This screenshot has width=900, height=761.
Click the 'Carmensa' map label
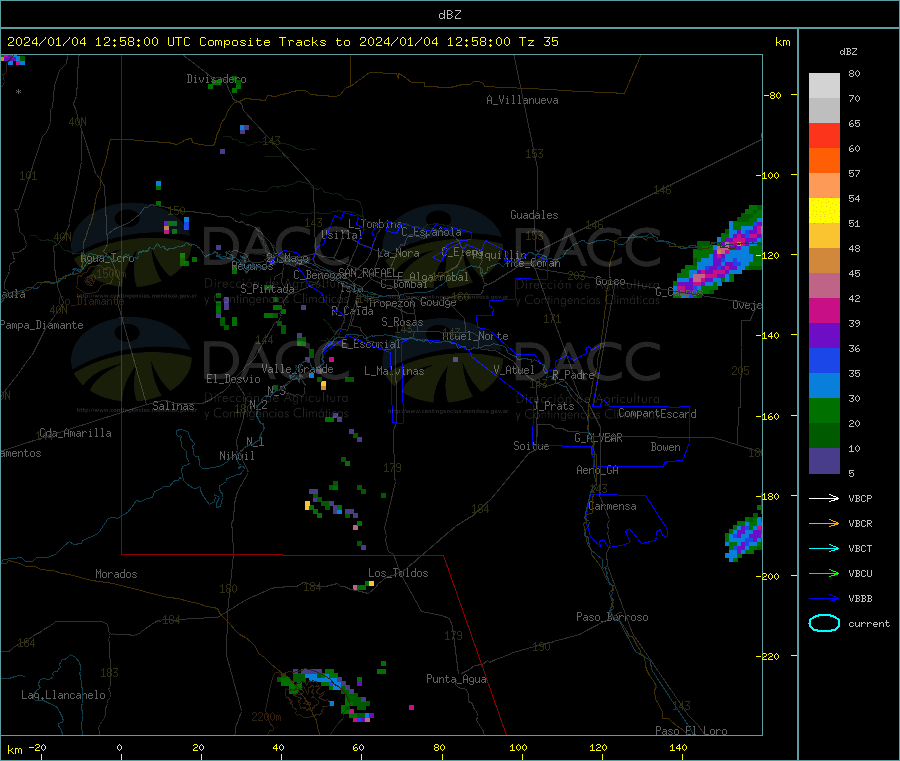[612, 507]
